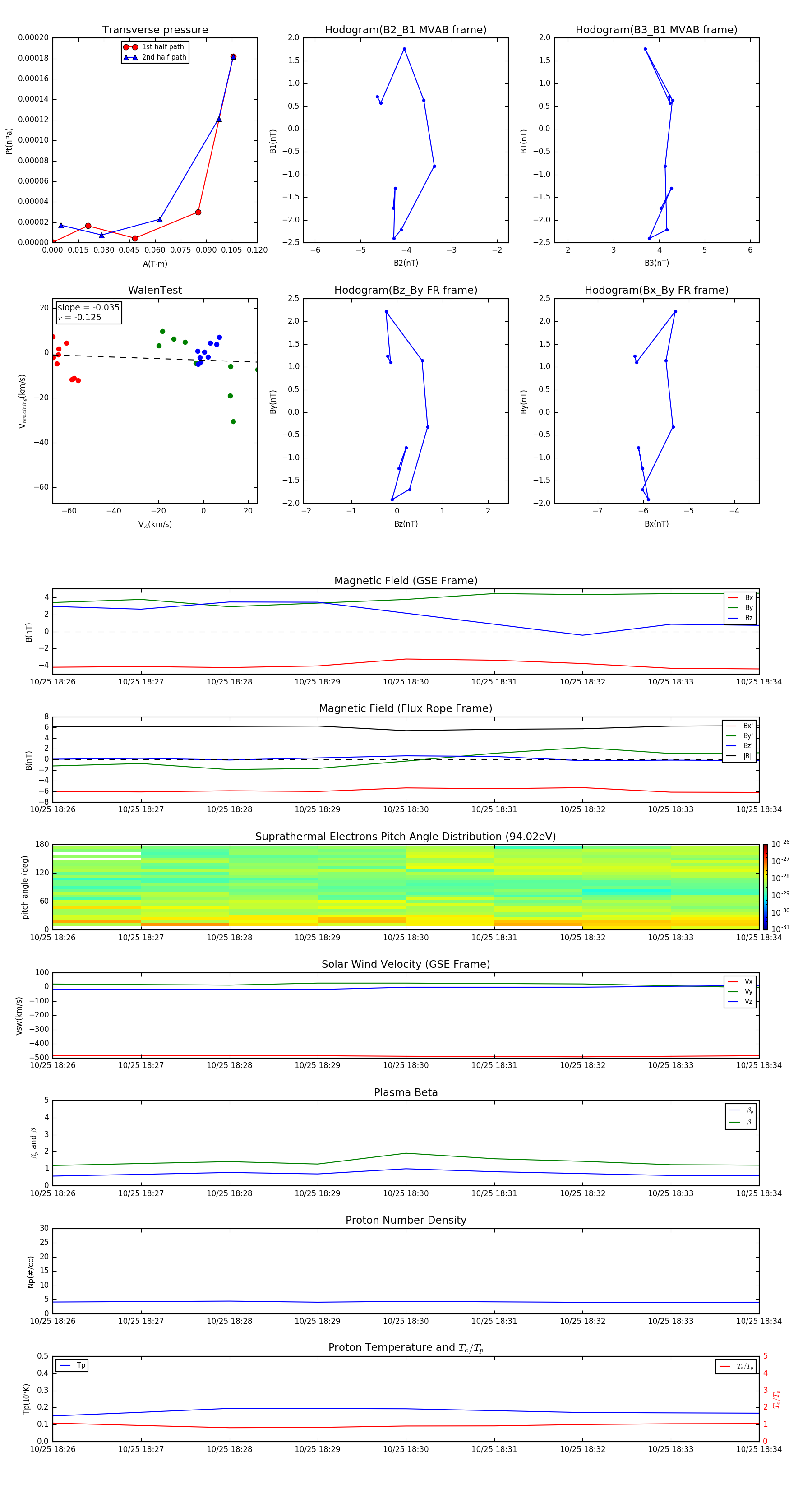Click the 'Magnetic Field (GSE Frame)' title
The image size is (812, 1489).
point(406,581)
